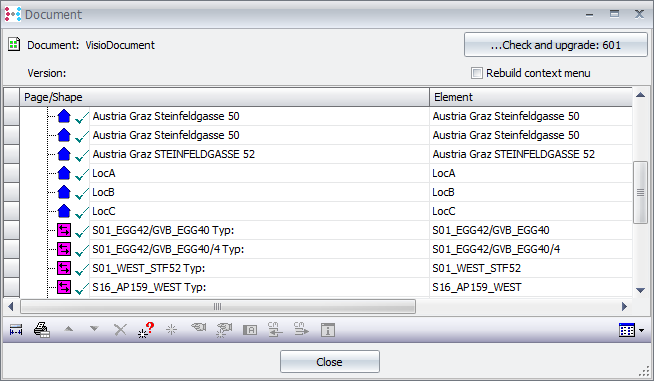Click magenta connection icon of S01_WEST_STF52 row
The width and height of the screenshot is (654, 381).
pyautogui.click(x=64, y=268)
